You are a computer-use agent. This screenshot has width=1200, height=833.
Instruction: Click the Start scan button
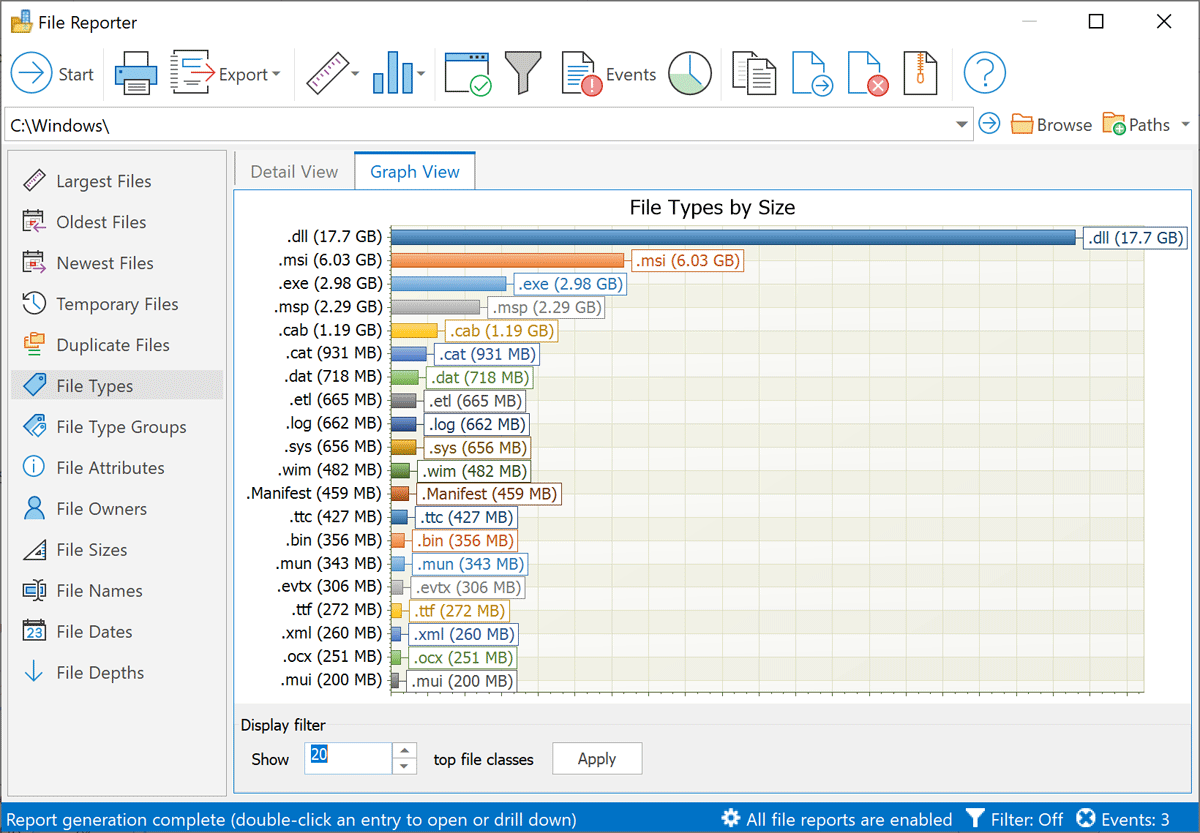(x=52, y=74)
